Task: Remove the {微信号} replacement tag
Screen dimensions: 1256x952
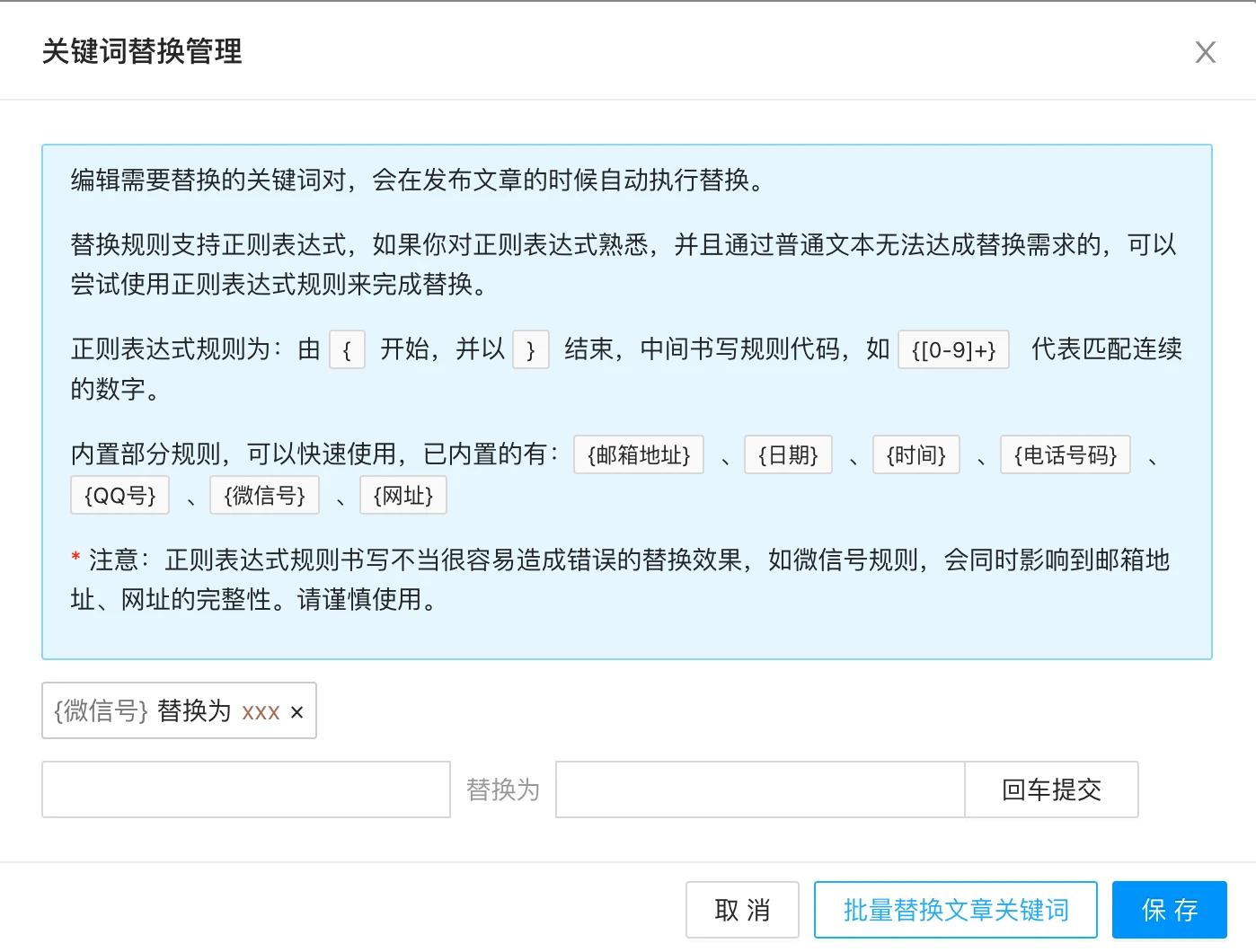Action: [297, 712]
